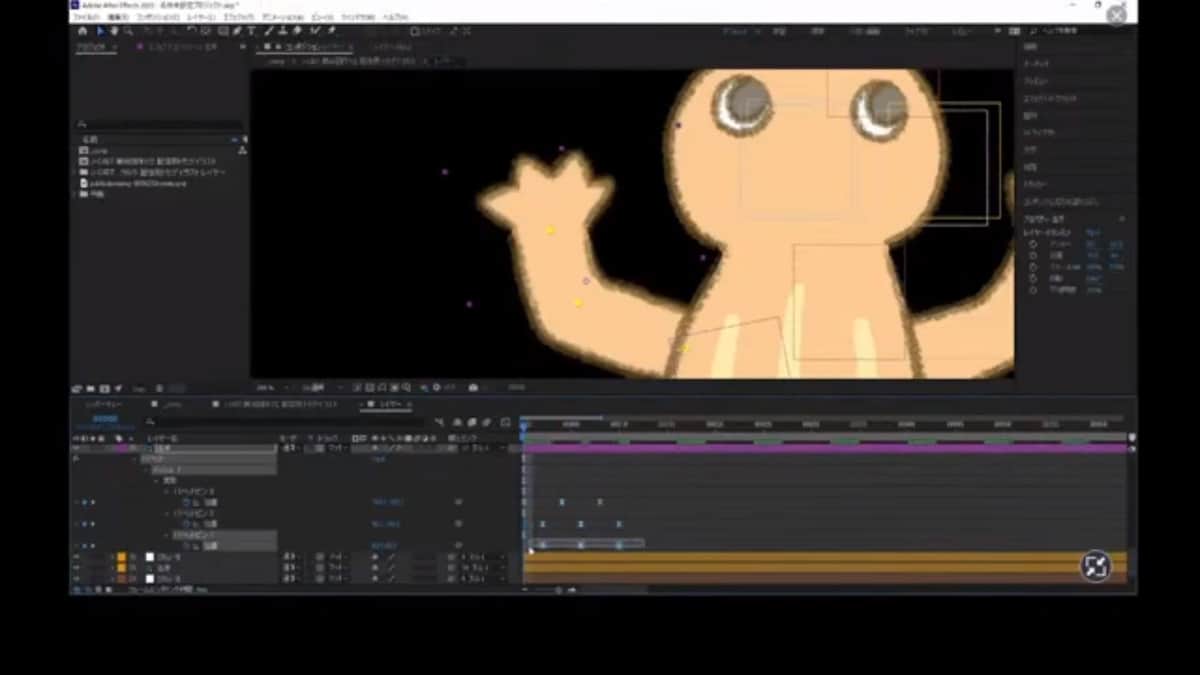Take a snapshot with the camera icon
The image size is (1200, 675).
click(x=473, y=387)
